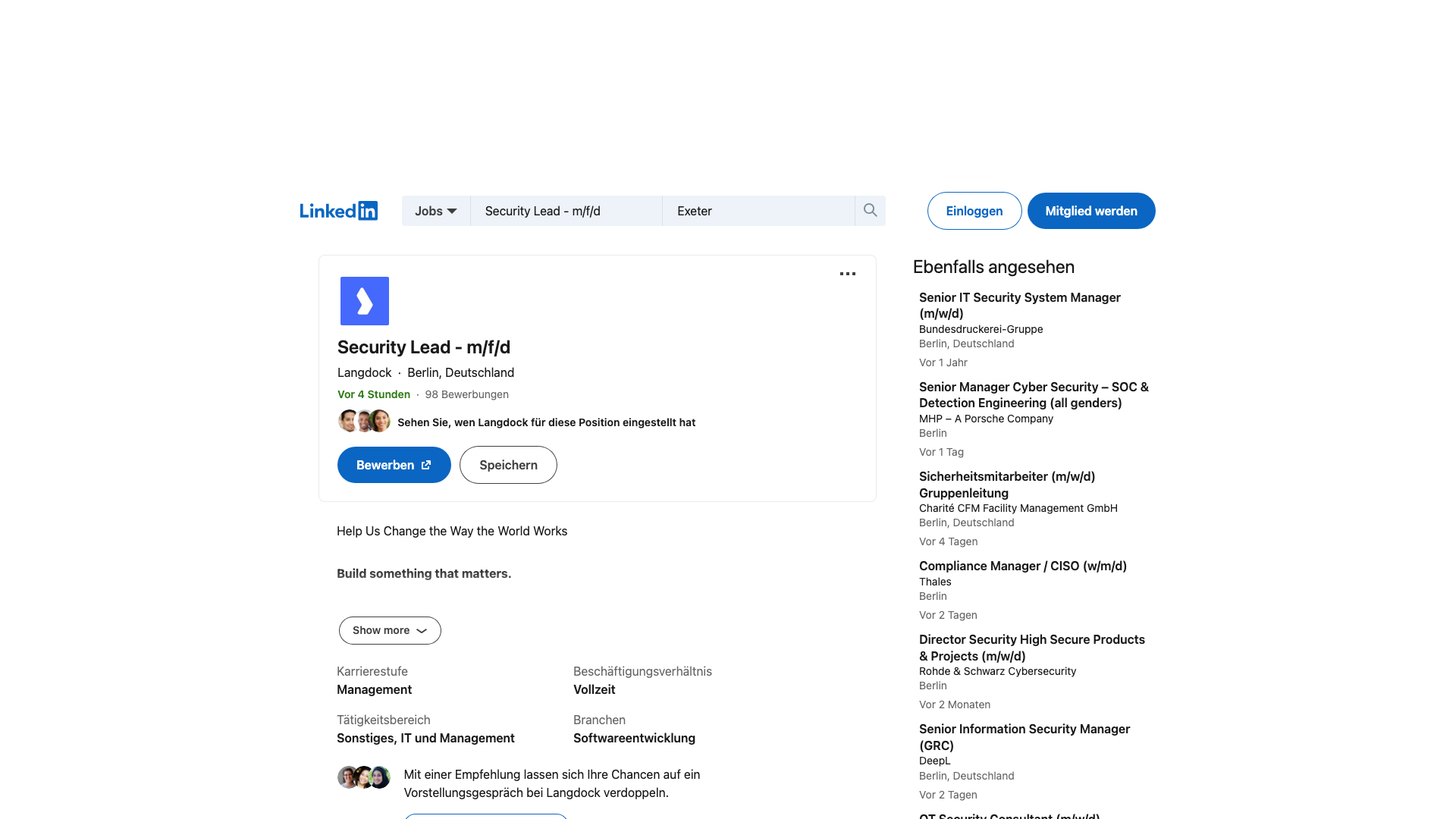1456x819 pixels.
Task: Expand job description with Show more
Action: click(x=390, y=630)
